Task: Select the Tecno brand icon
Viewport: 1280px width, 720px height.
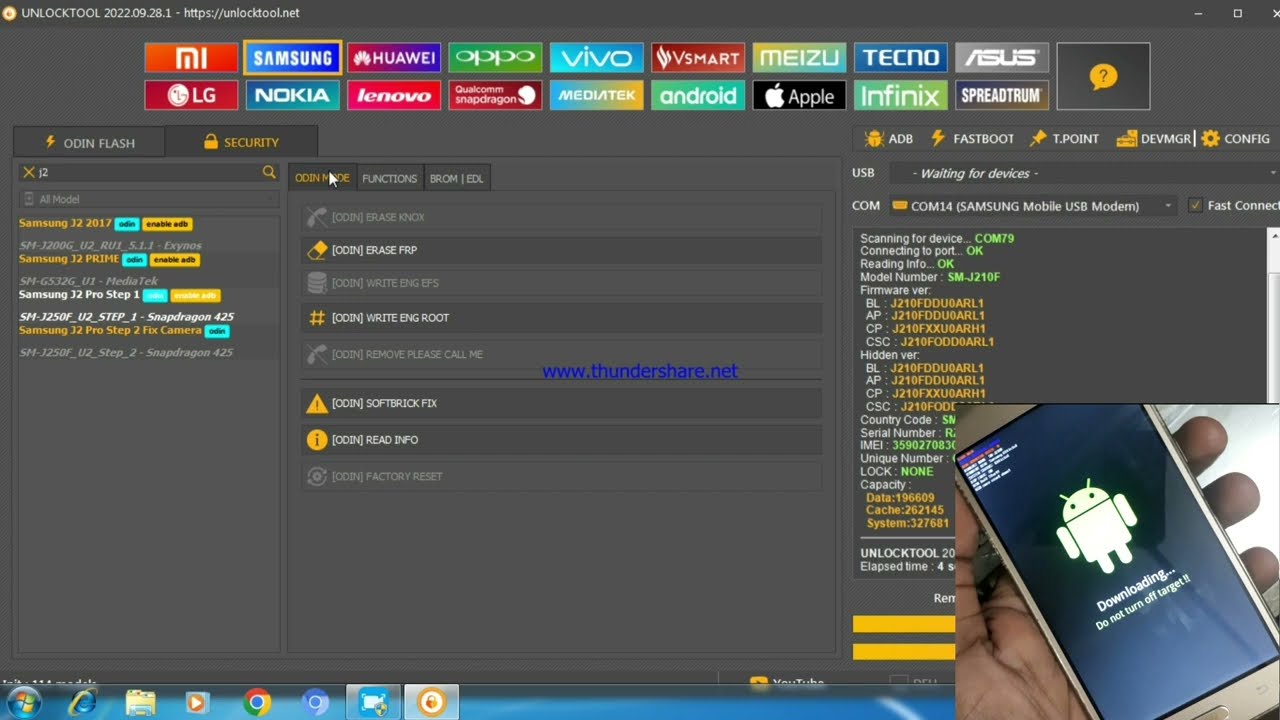Action: point(901,58)
